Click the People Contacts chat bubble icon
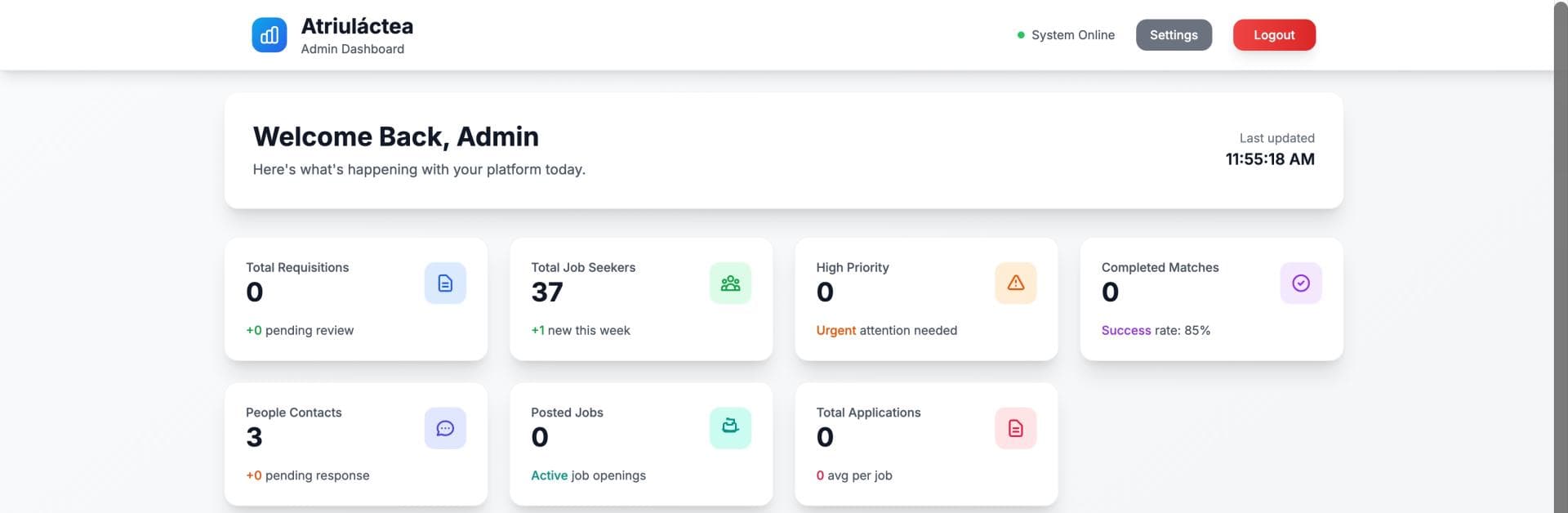1568x513 pixels. point(445,428)
